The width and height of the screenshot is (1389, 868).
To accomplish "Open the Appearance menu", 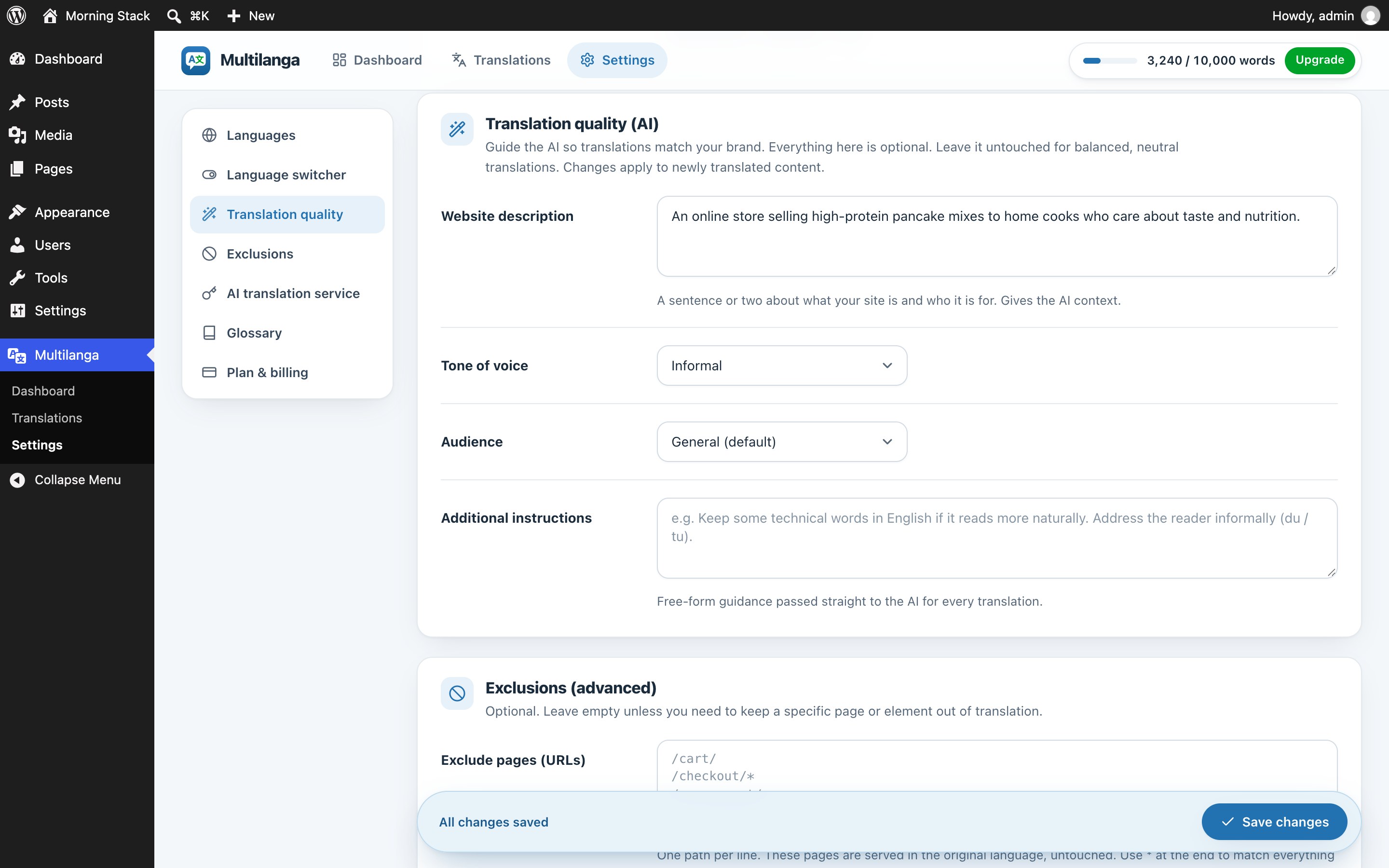I will 77,212.
